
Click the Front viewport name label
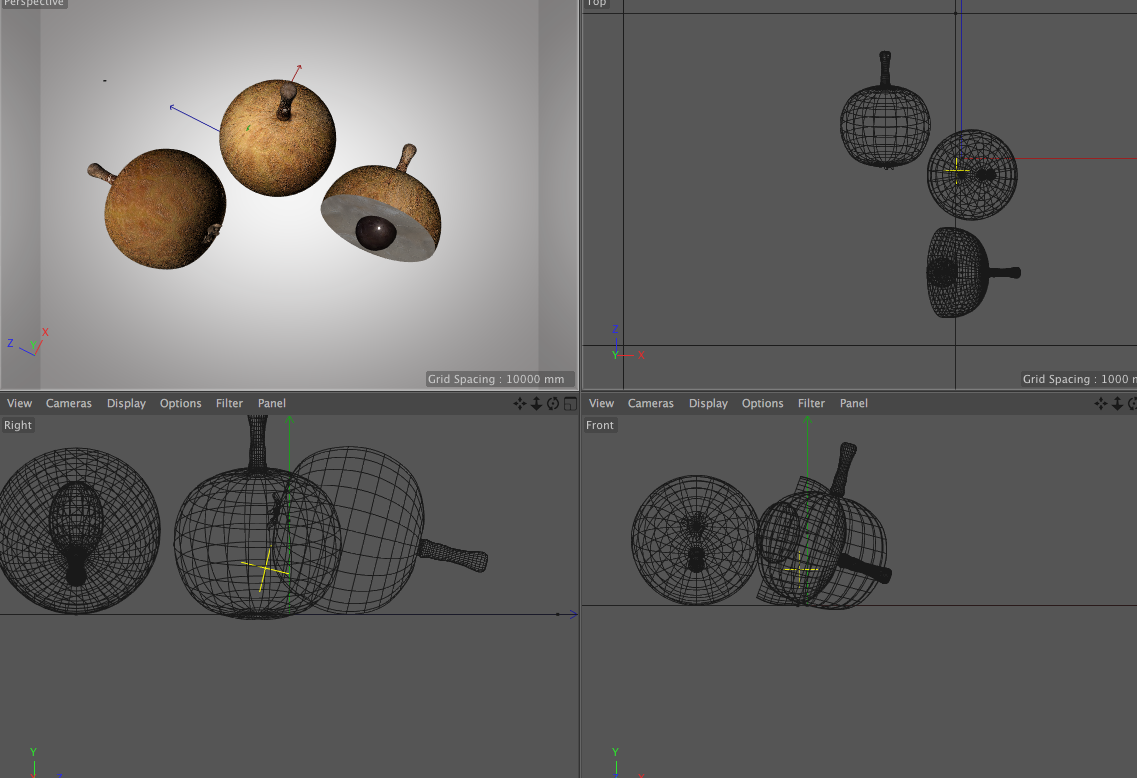click(600, 426)
